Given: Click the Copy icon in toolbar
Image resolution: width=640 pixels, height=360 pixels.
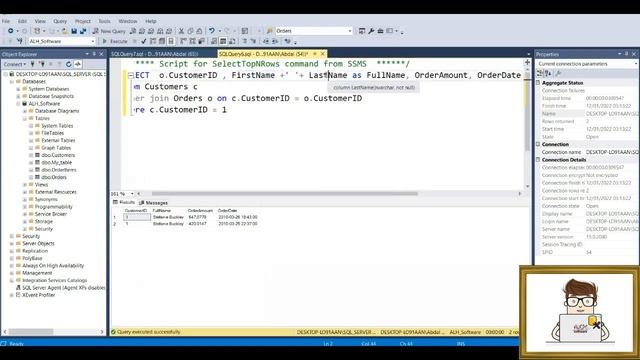Looking at the screenshot, I should [x=190, y=31].
